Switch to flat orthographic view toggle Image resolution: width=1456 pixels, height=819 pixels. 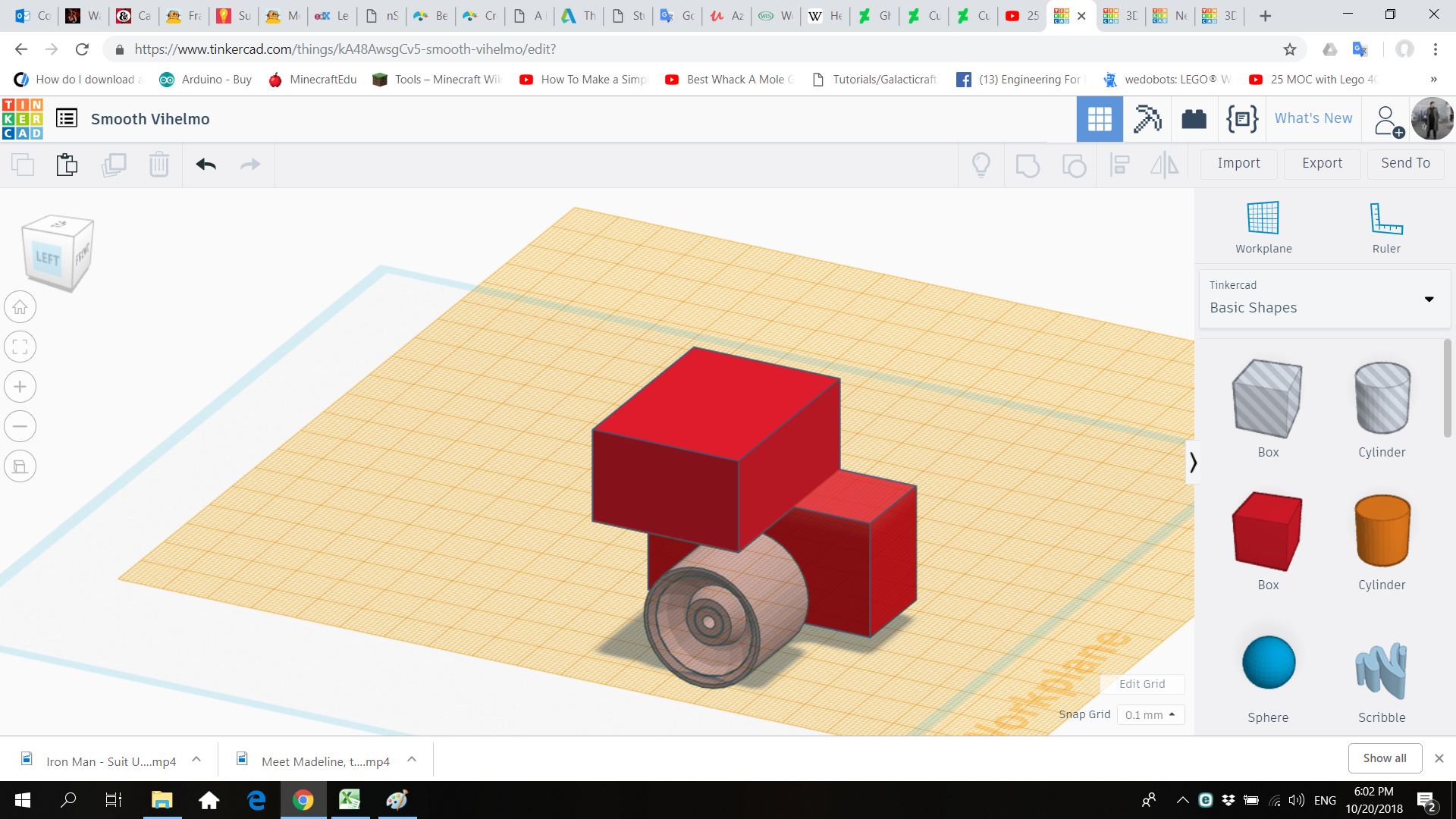coord(20,466)
